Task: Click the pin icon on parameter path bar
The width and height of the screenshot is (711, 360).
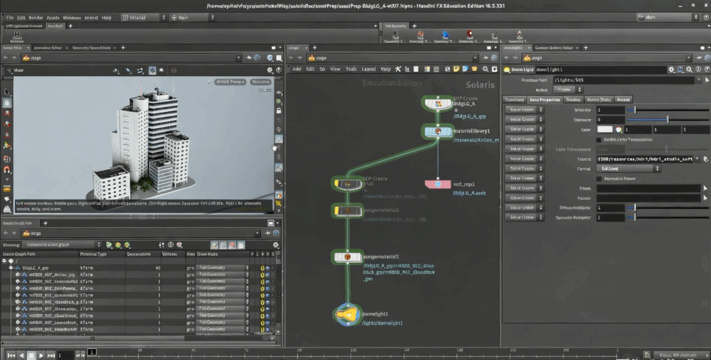Action: [700, 58]
